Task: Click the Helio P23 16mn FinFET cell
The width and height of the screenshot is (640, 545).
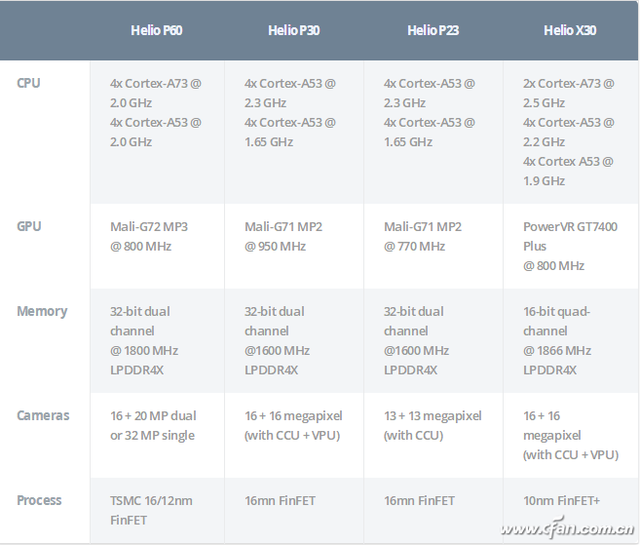Action: tap(433, 510)
